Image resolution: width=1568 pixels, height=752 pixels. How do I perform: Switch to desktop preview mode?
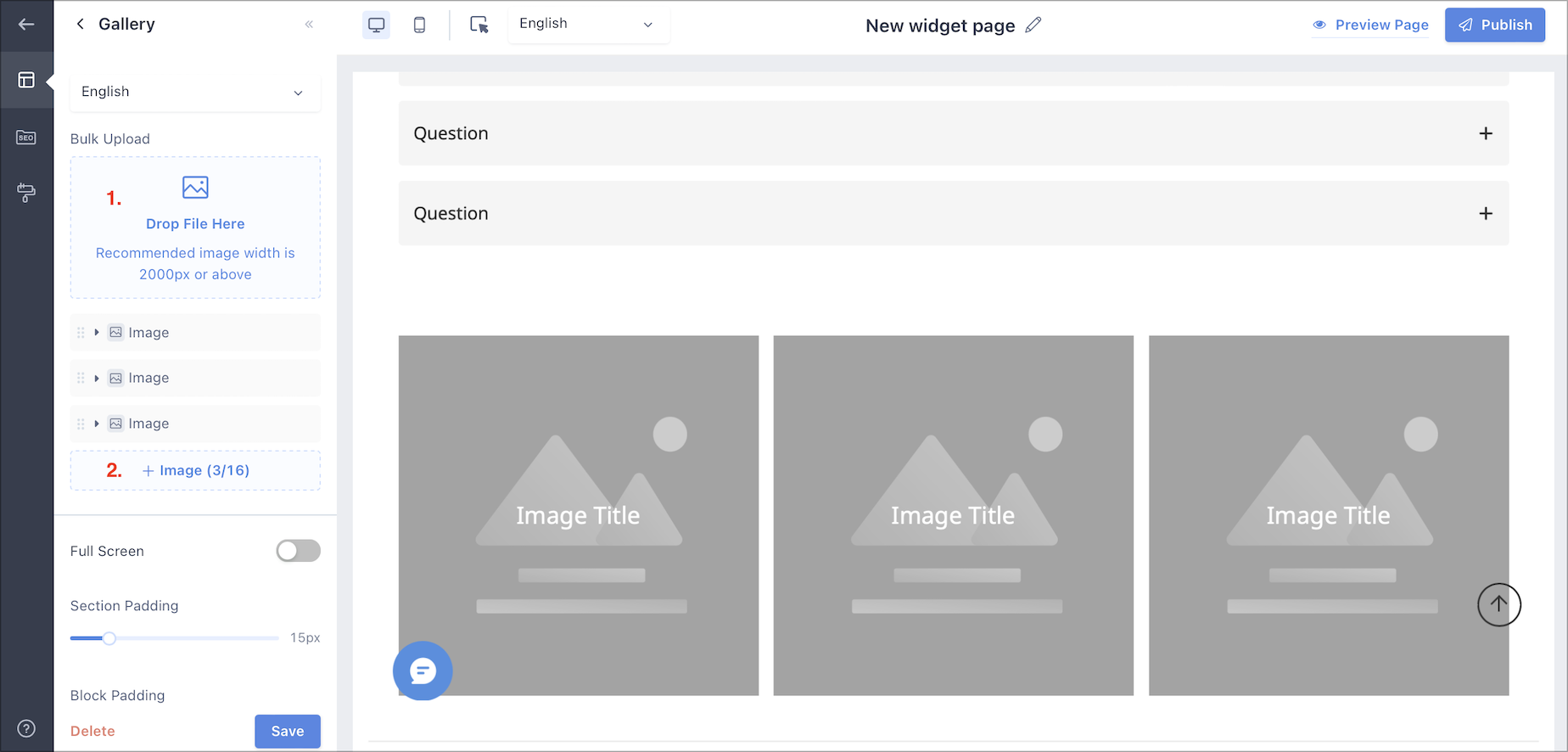(x=376, y=25)
